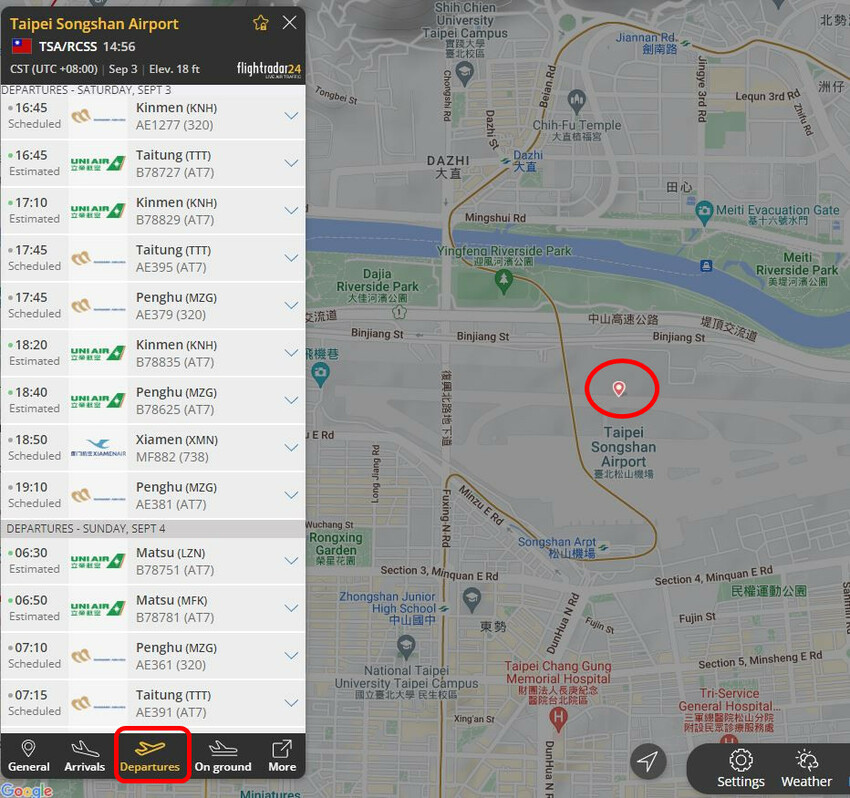Viewport: 850px width, 798px height.
Task: Open More airport info link
Action: (x=282, y=755)
